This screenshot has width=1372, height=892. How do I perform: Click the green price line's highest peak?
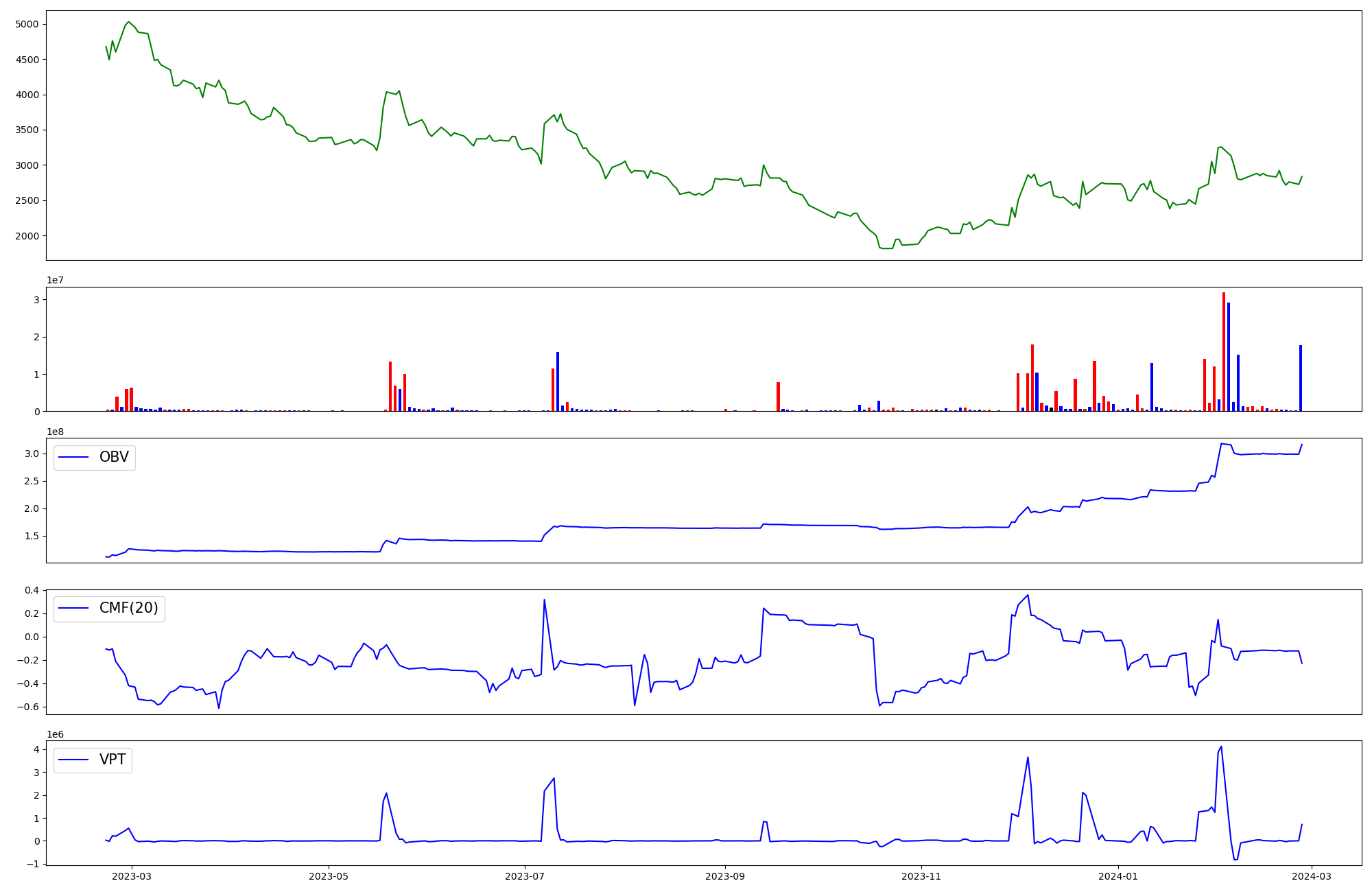point(128,22)
